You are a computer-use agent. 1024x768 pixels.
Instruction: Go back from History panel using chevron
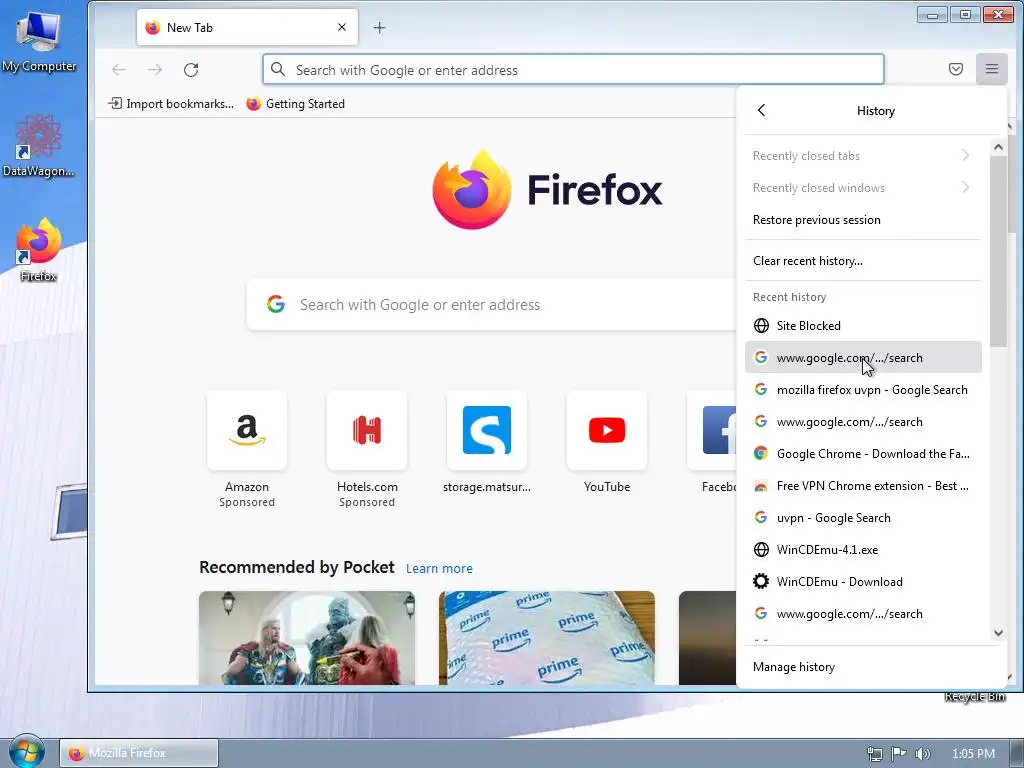pyautogui.click(x=761, y=110)
